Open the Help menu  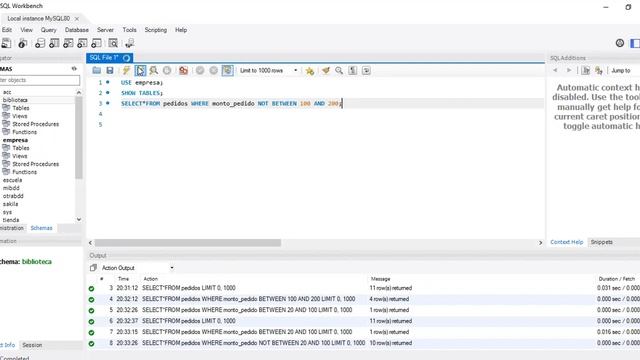point(181,30)
